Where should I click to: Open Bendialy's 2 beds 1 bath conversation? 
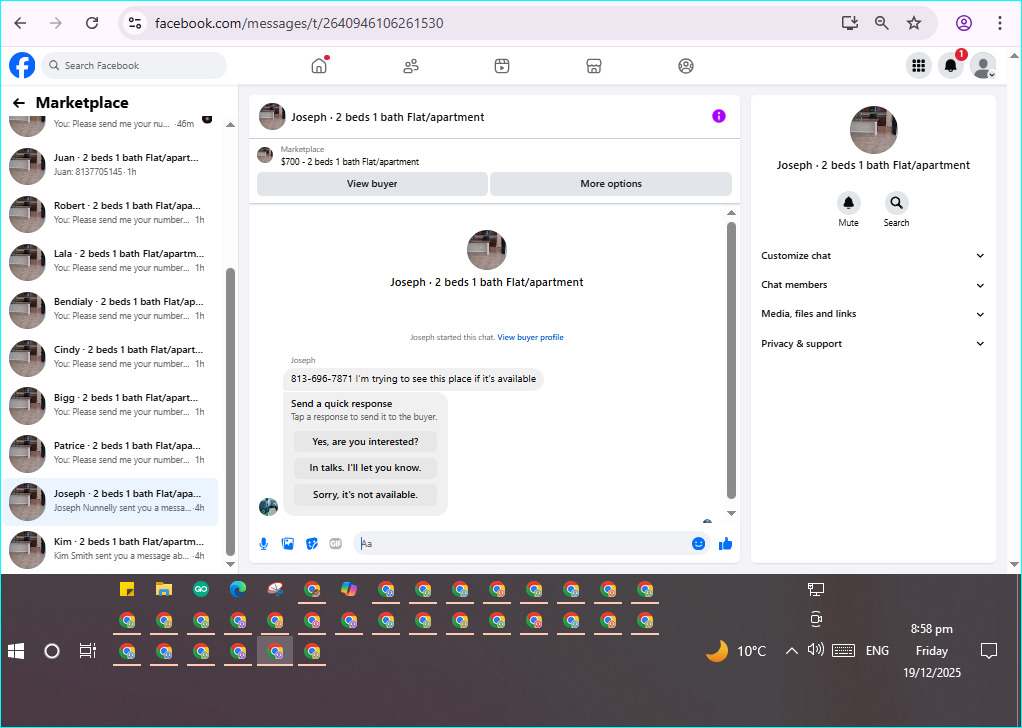[111, 309]
